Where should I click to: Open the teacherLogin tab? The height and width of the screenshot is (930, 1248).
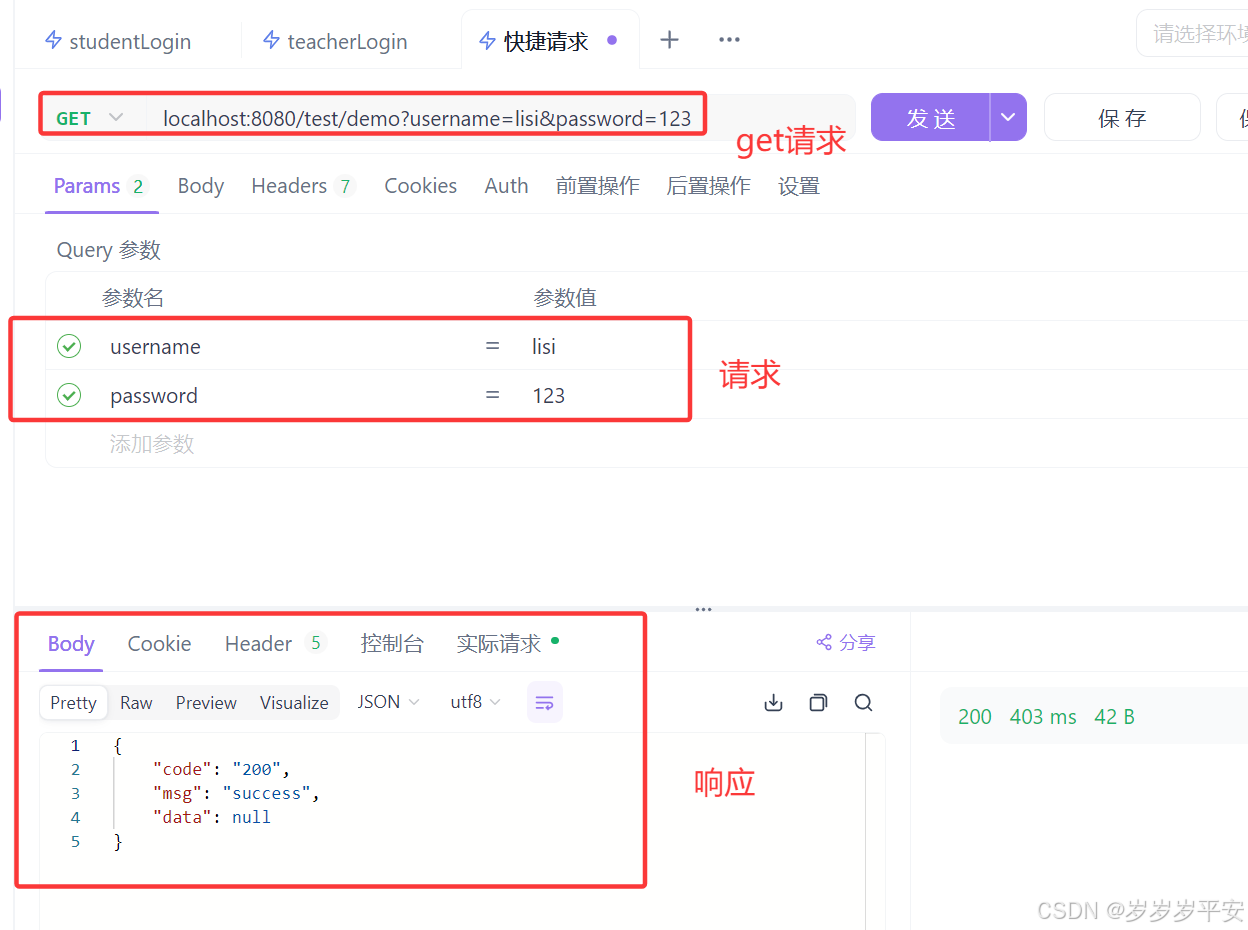pyautogui.click(x=335, y=41)
